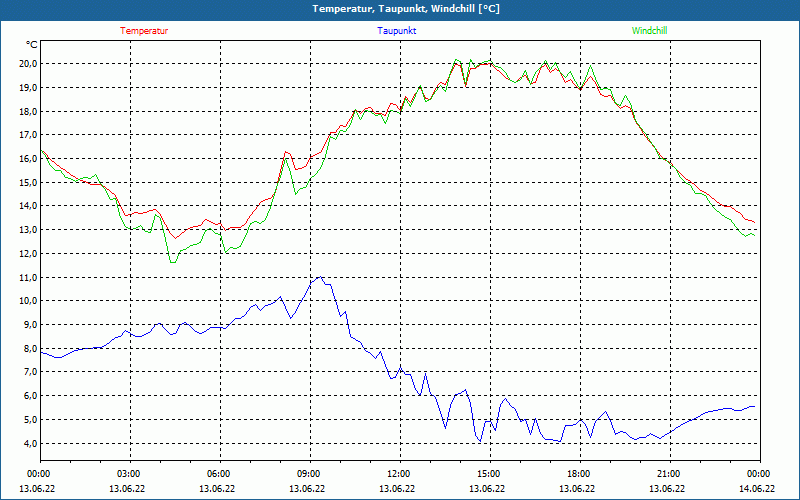The height and width of the screenshot is (500, 800).
Task: Click the '17,0' y-axis value
Action: click(x=28, y=135)
